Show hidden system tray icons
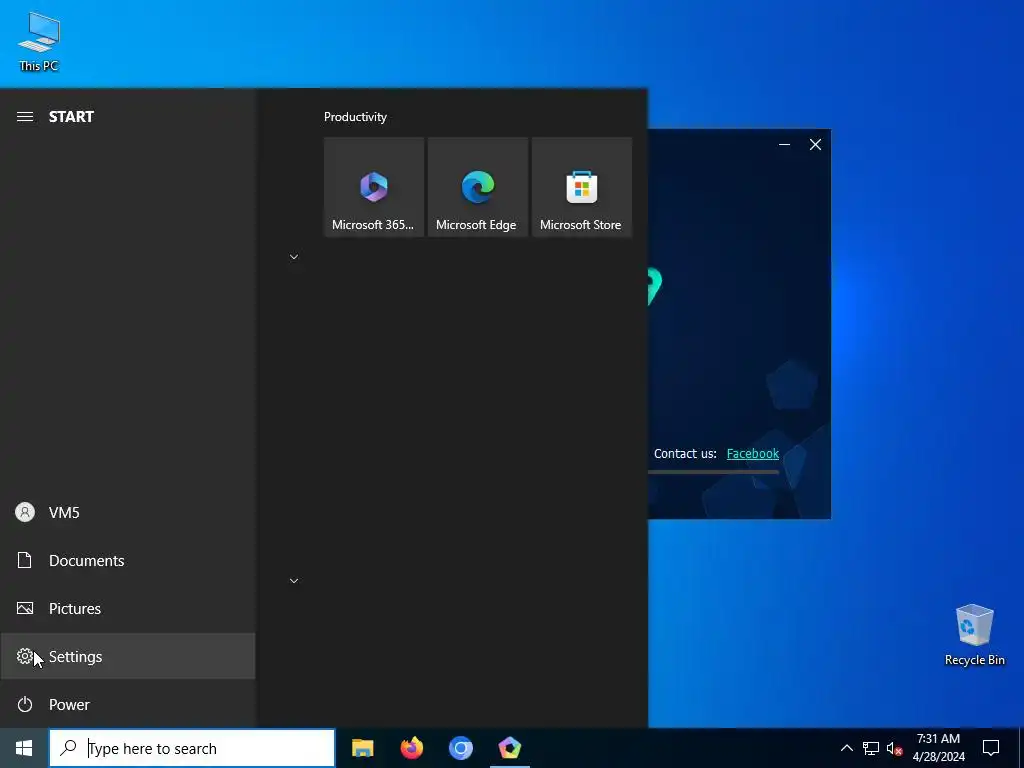This screenshot has height=768, width=1024. (x=846, y=748)
